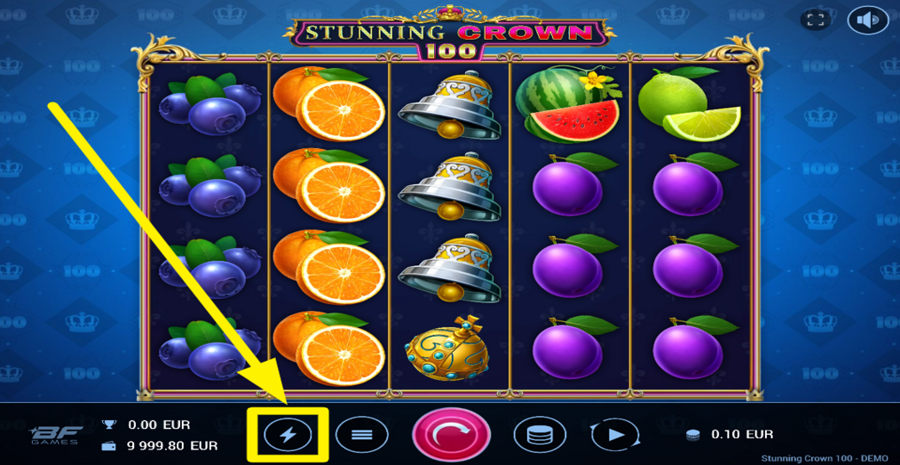The image size is (900, 465).
Task: Click the watermelon symbol
Action: [568, 105]
